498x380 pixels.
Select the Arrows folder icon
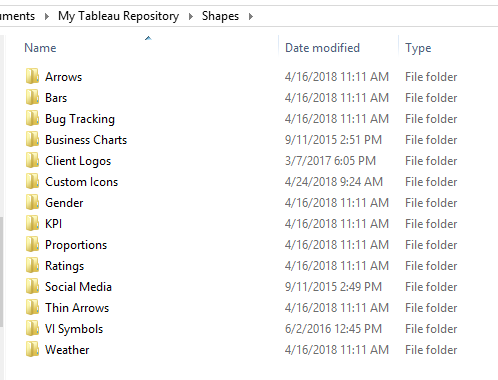(x=32, y=76)
